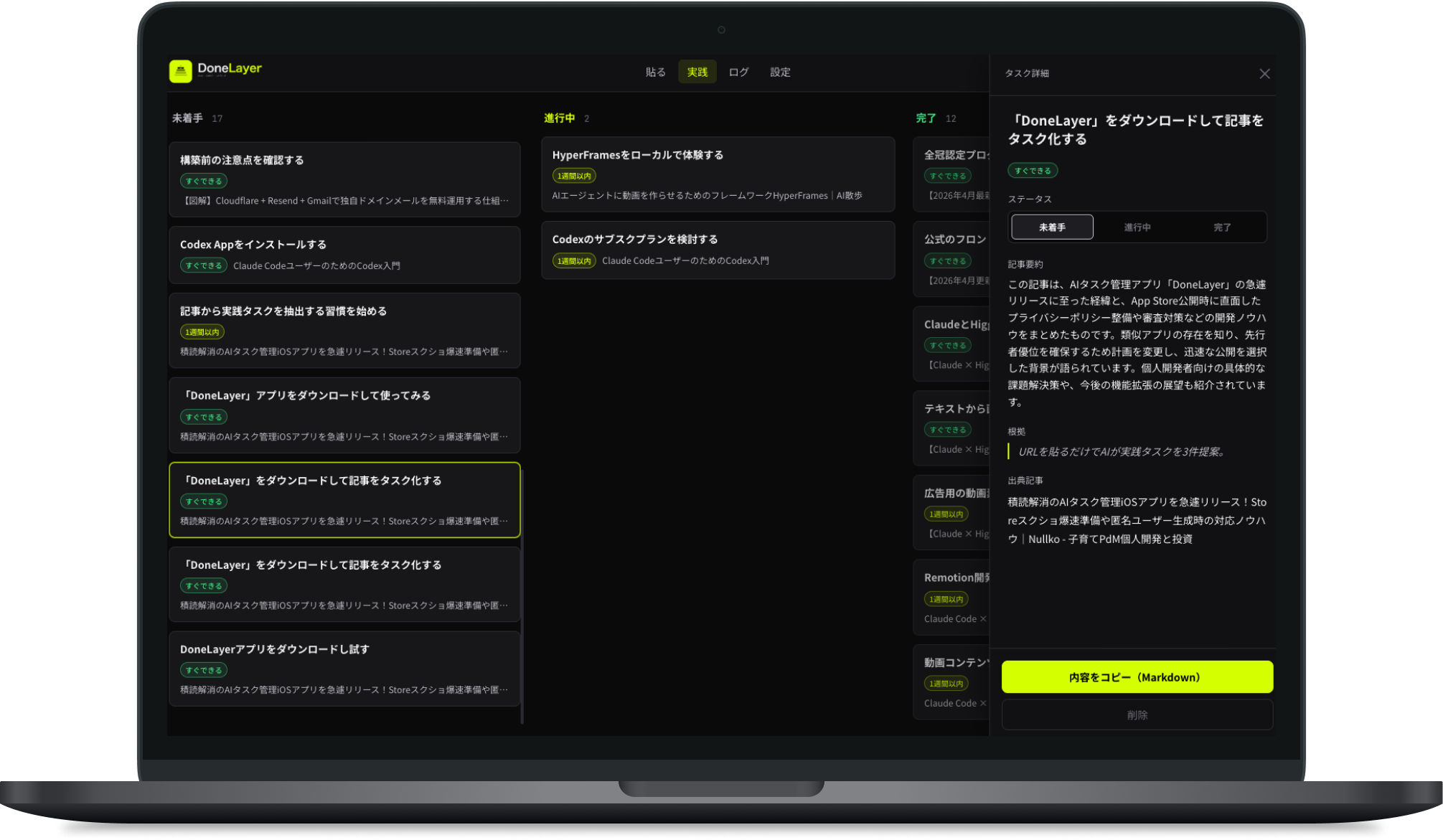Set status to 未着手
1443x840 pixels.
tap(1052, 227)
